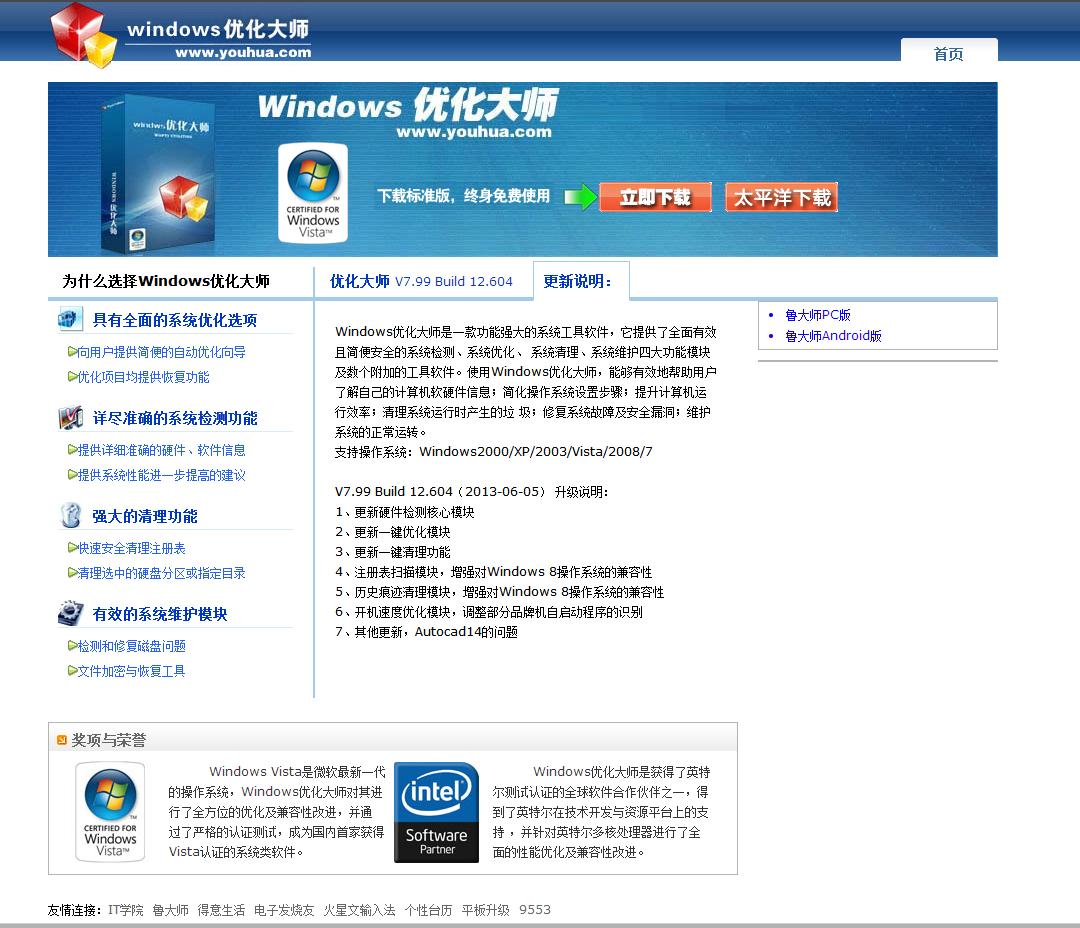
Task: Select the system detection feature icon
Action: pos(70,418)
